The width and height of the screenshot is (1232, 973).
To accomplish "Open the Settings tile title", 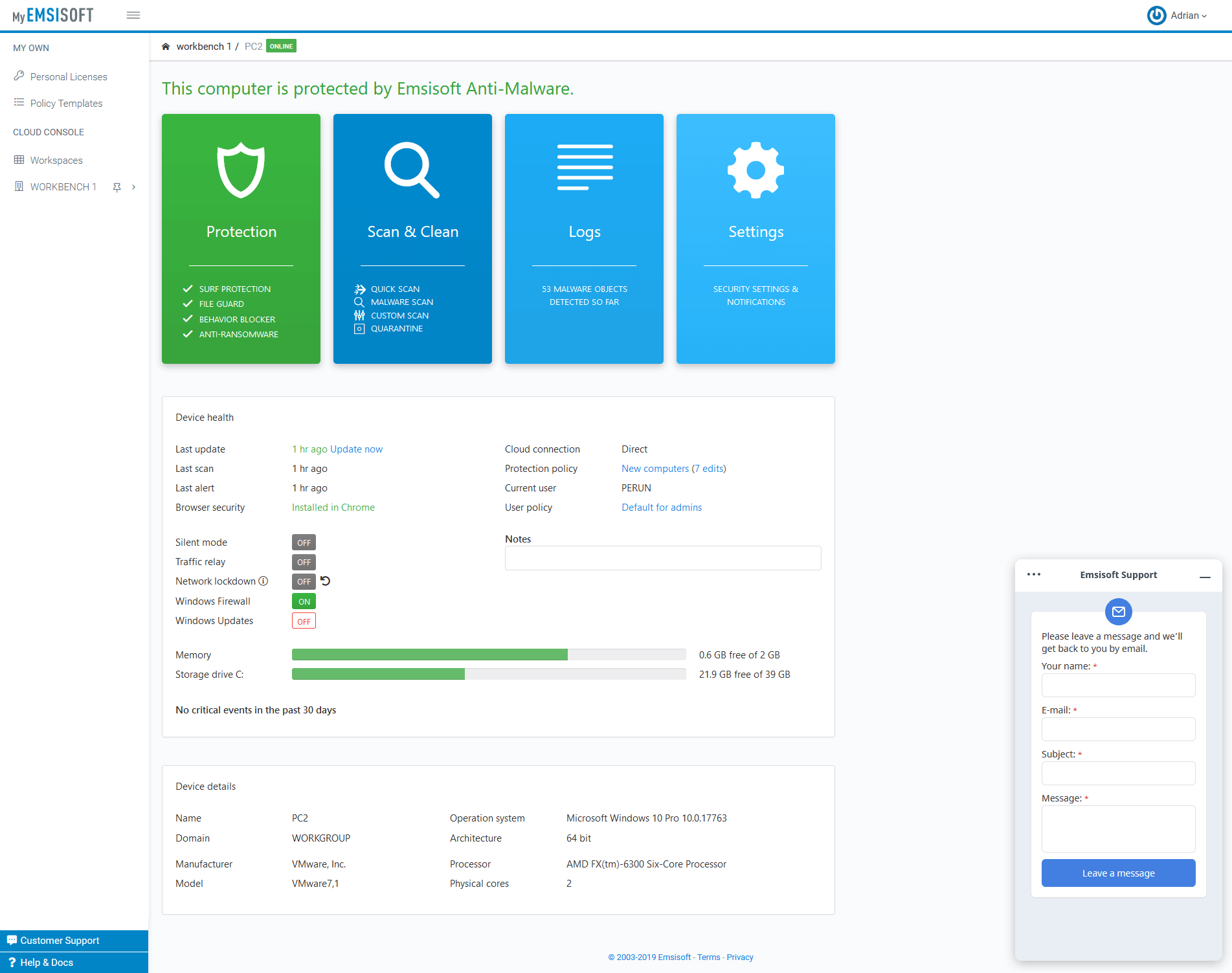I will point(756,232).
